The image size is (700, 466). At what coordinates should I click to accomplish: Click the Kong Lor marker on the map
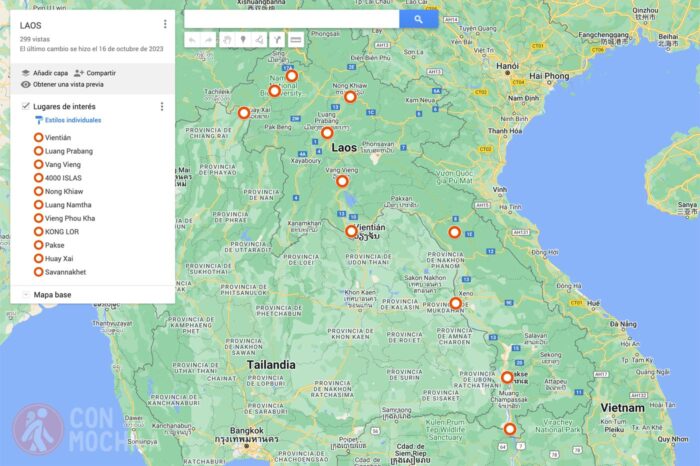(454, 232)
